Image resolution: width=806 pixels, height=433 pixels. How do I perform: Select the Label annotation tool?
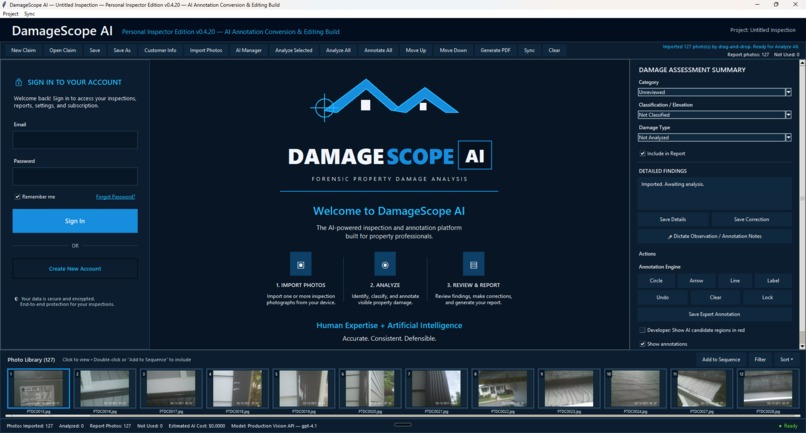tap(773, 281)
